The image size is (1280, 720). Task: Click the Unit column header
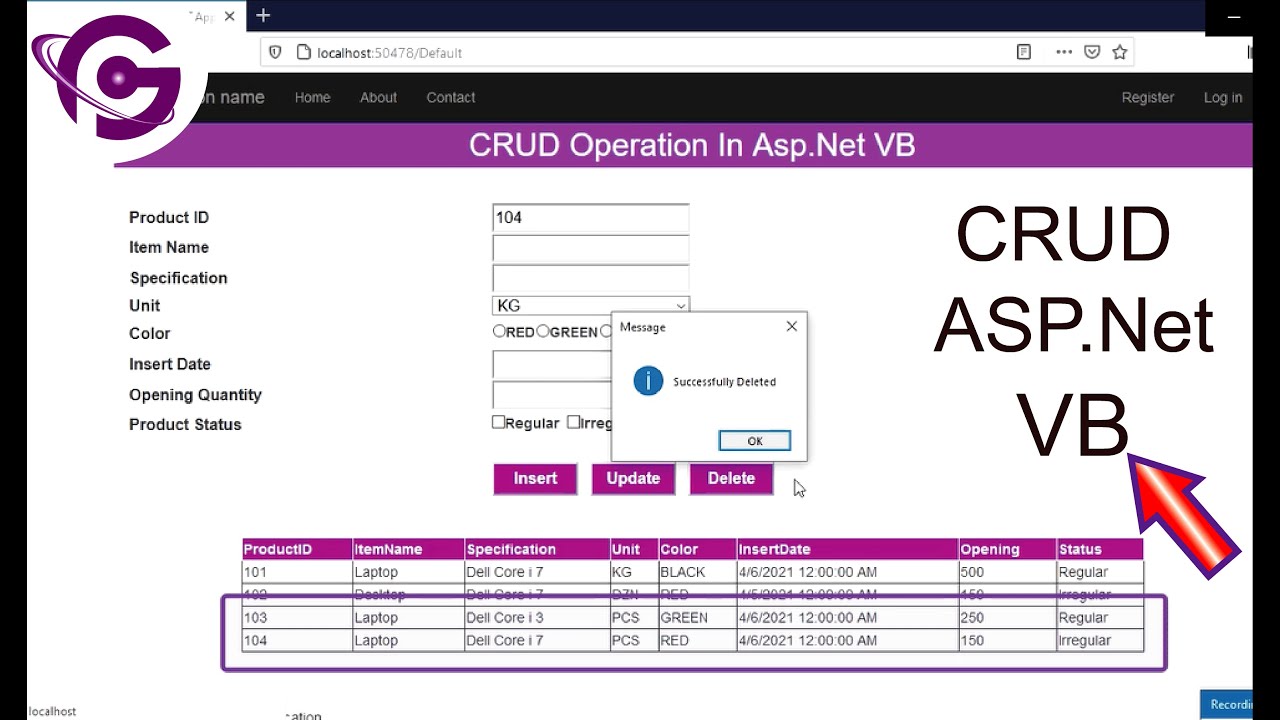coord(634,549)
